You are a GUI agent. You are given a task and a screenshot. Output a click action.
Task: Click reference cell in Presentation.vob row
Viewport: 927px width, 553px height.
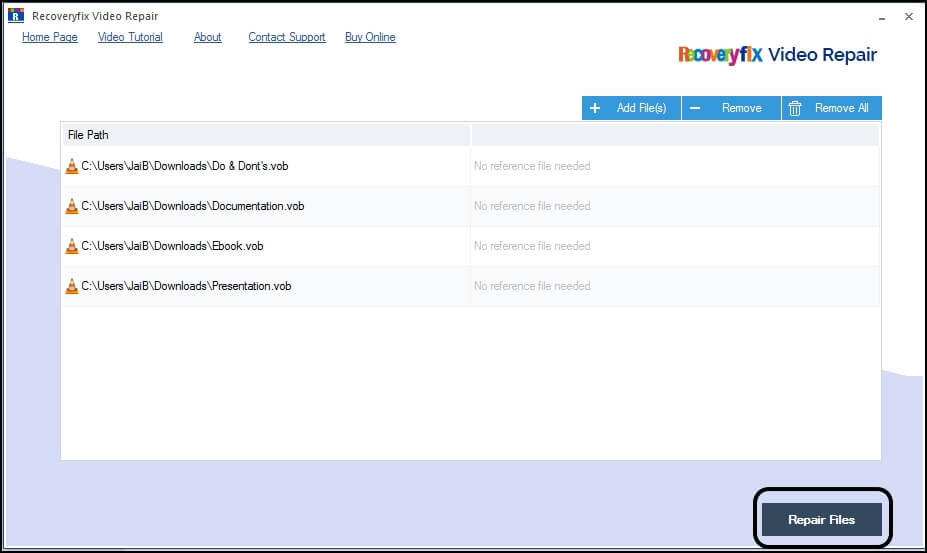pyautogui.click(x=675, y=286)
